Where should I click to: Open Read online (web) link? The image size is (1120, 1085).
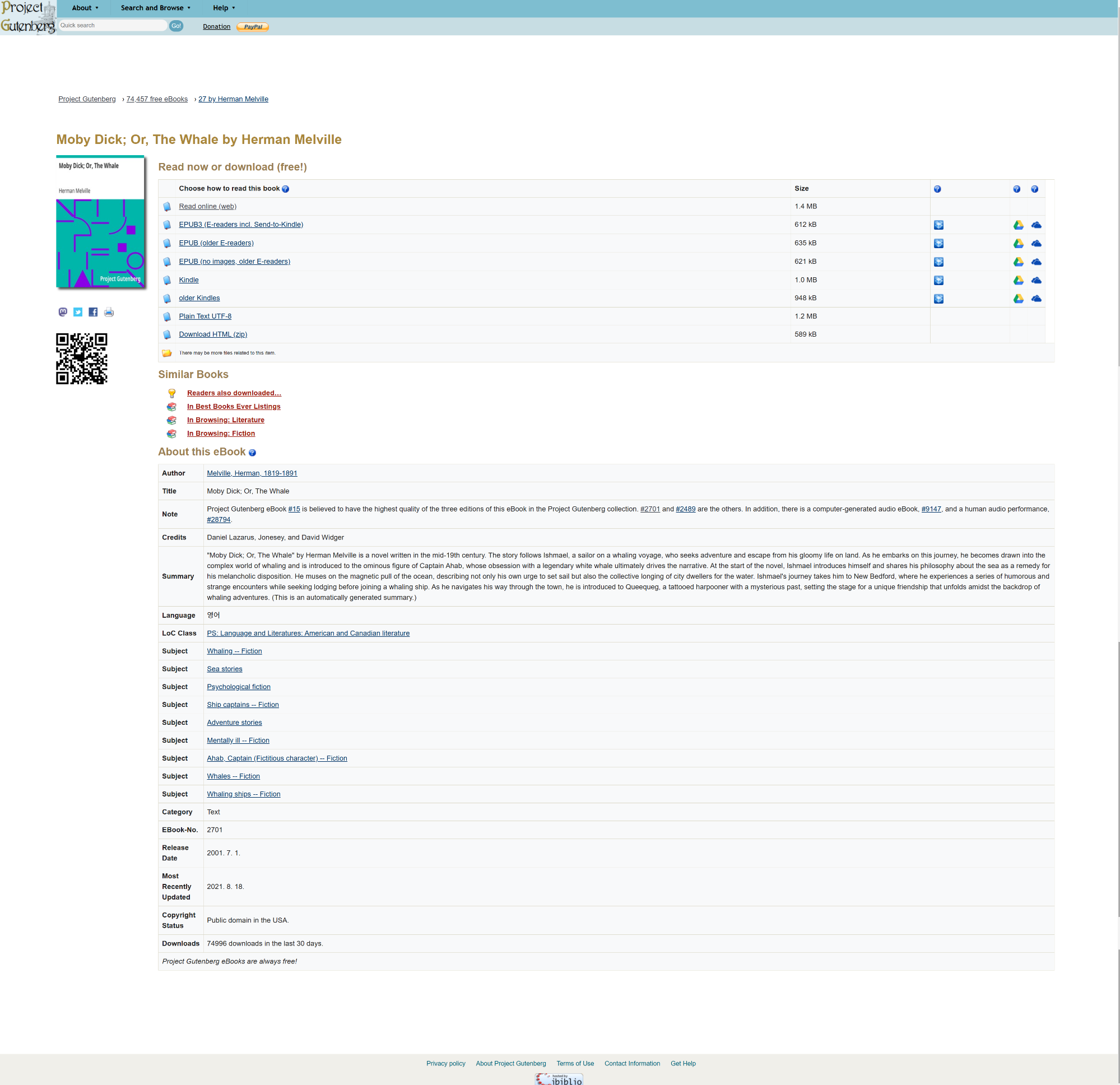(x=207, y=206)
